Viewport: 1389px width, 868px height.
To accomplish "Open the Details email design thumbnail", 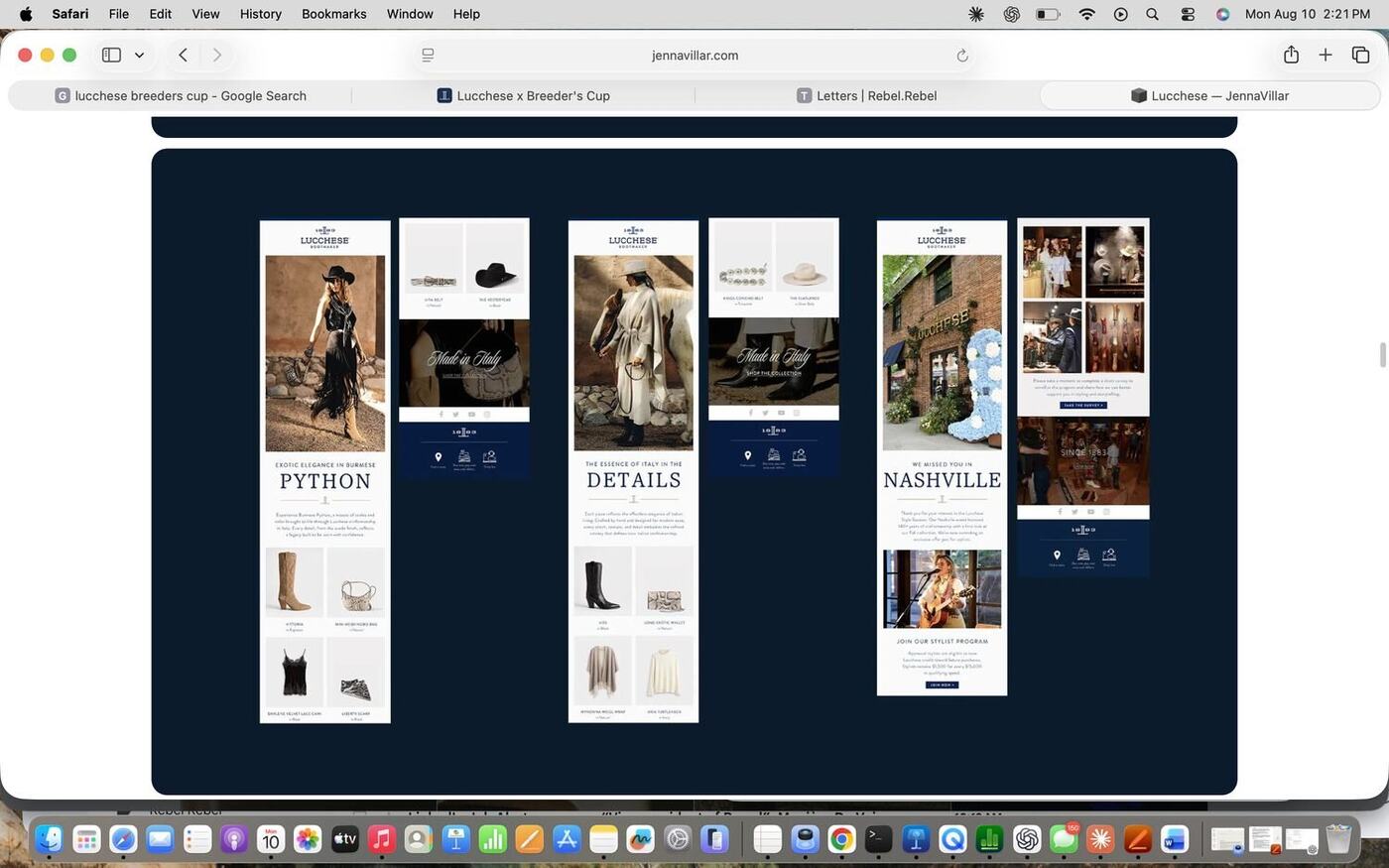I will pyautogui.click(x=633, y=471).
